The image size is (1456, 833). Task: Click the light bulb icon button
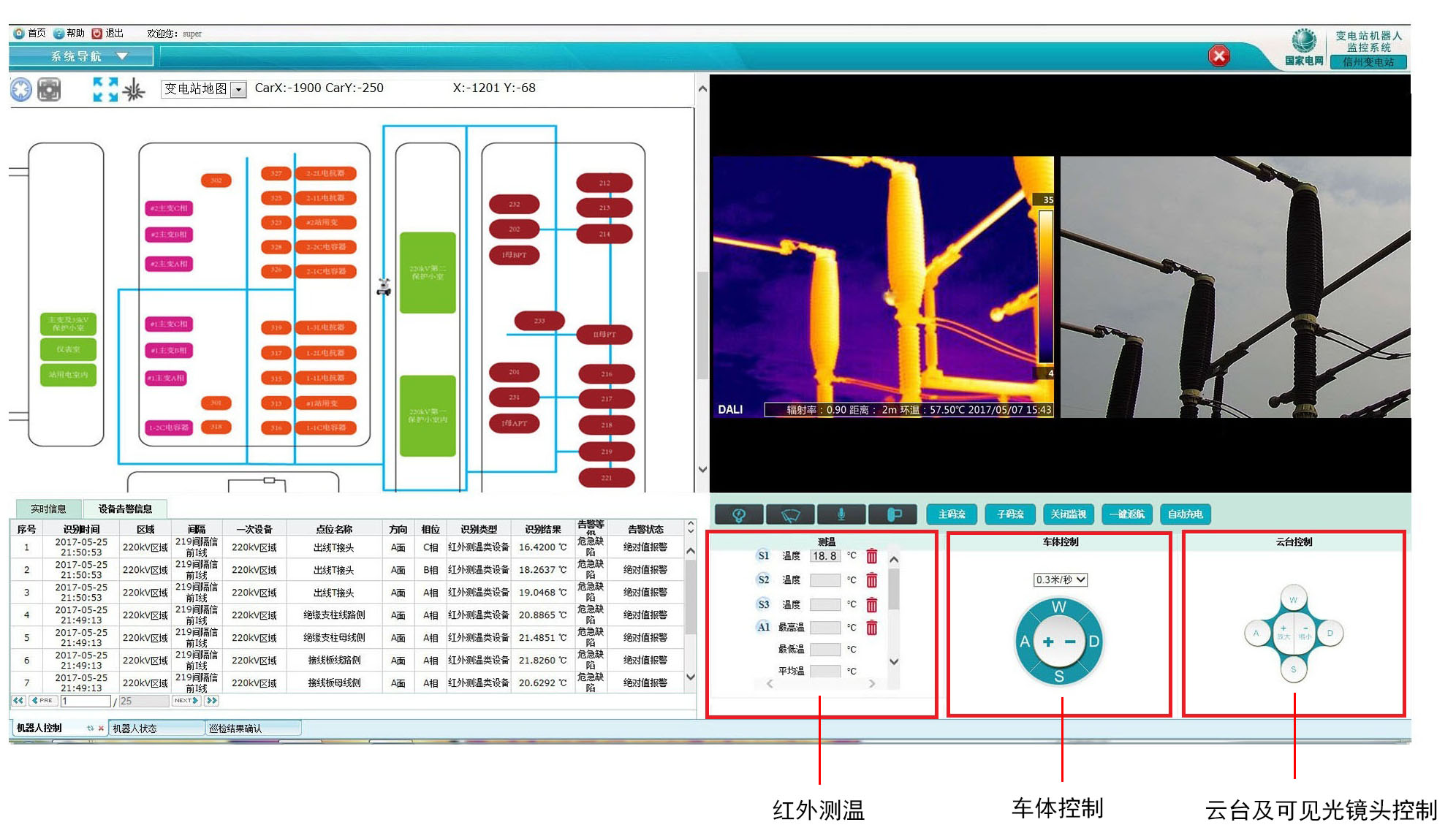(x=739, y=514)
